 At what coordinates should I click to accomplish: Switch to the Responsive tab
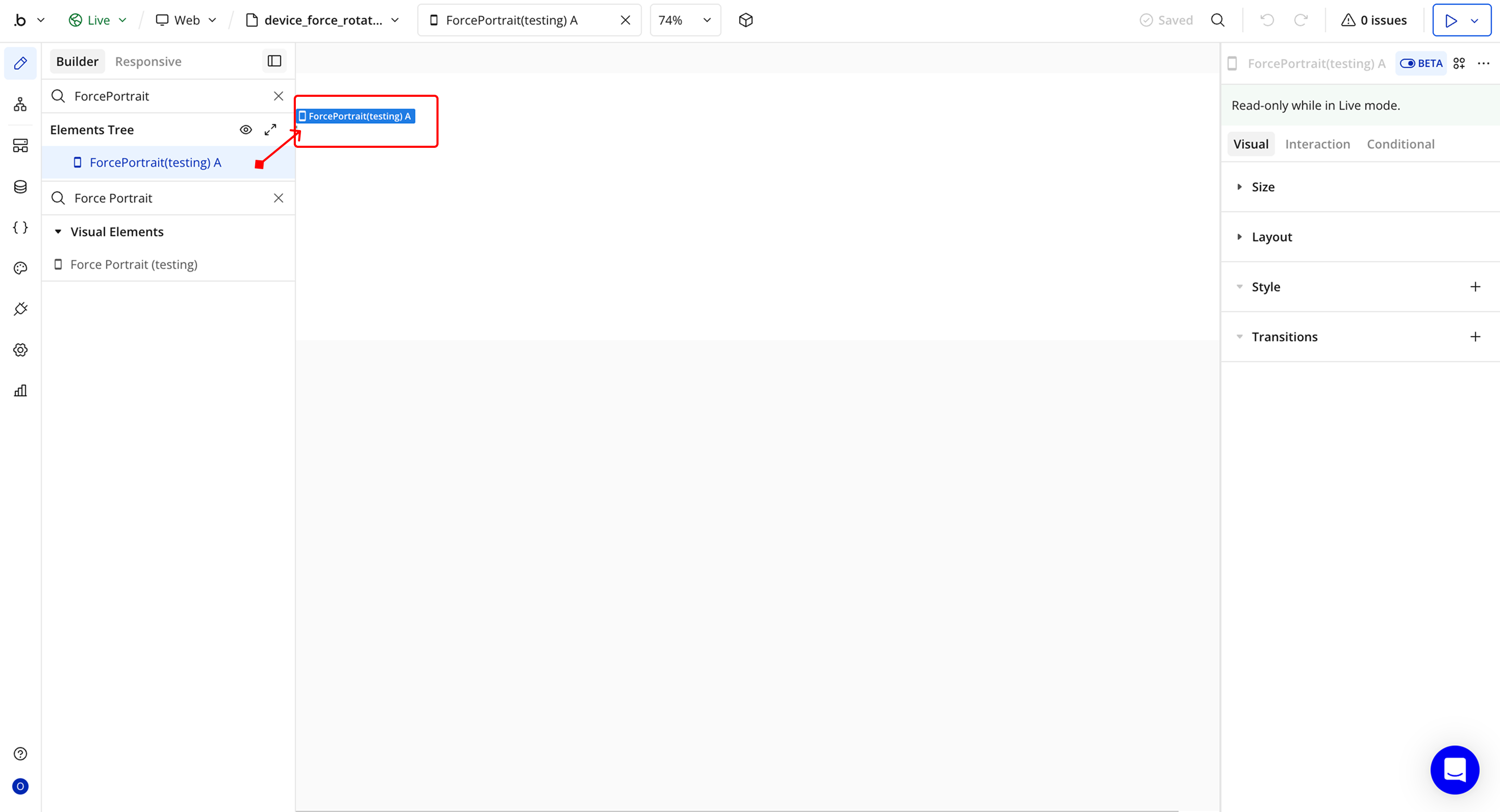pos(148,62)
